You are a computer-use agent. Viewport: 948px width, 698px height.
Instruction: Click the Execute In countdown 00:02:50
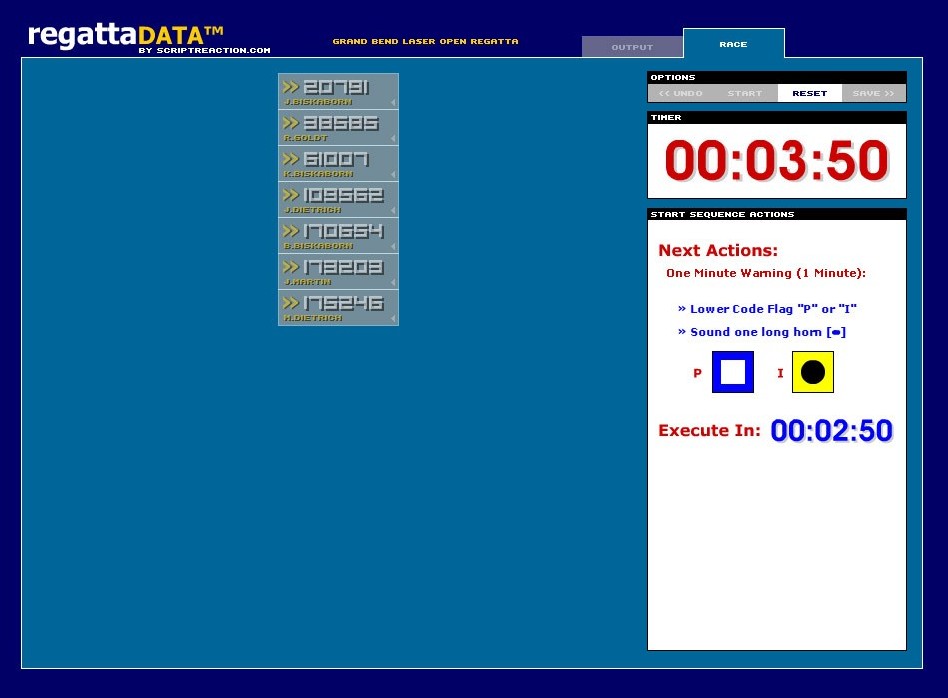click(x=831, y=431)
